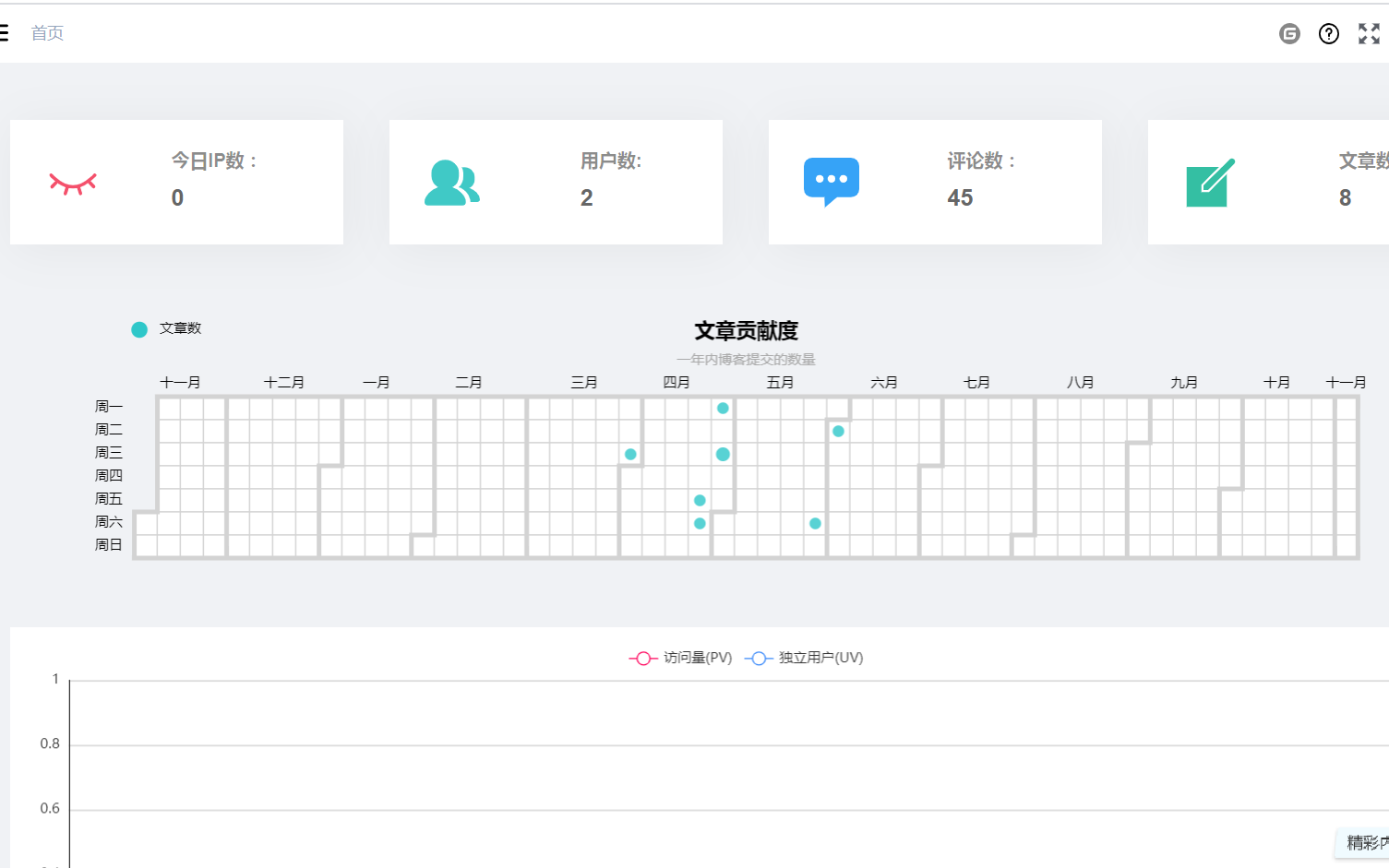Toggle the sidebar hamburger menu icon
This screenshot has height=868, width=1389.
(4, 33)
